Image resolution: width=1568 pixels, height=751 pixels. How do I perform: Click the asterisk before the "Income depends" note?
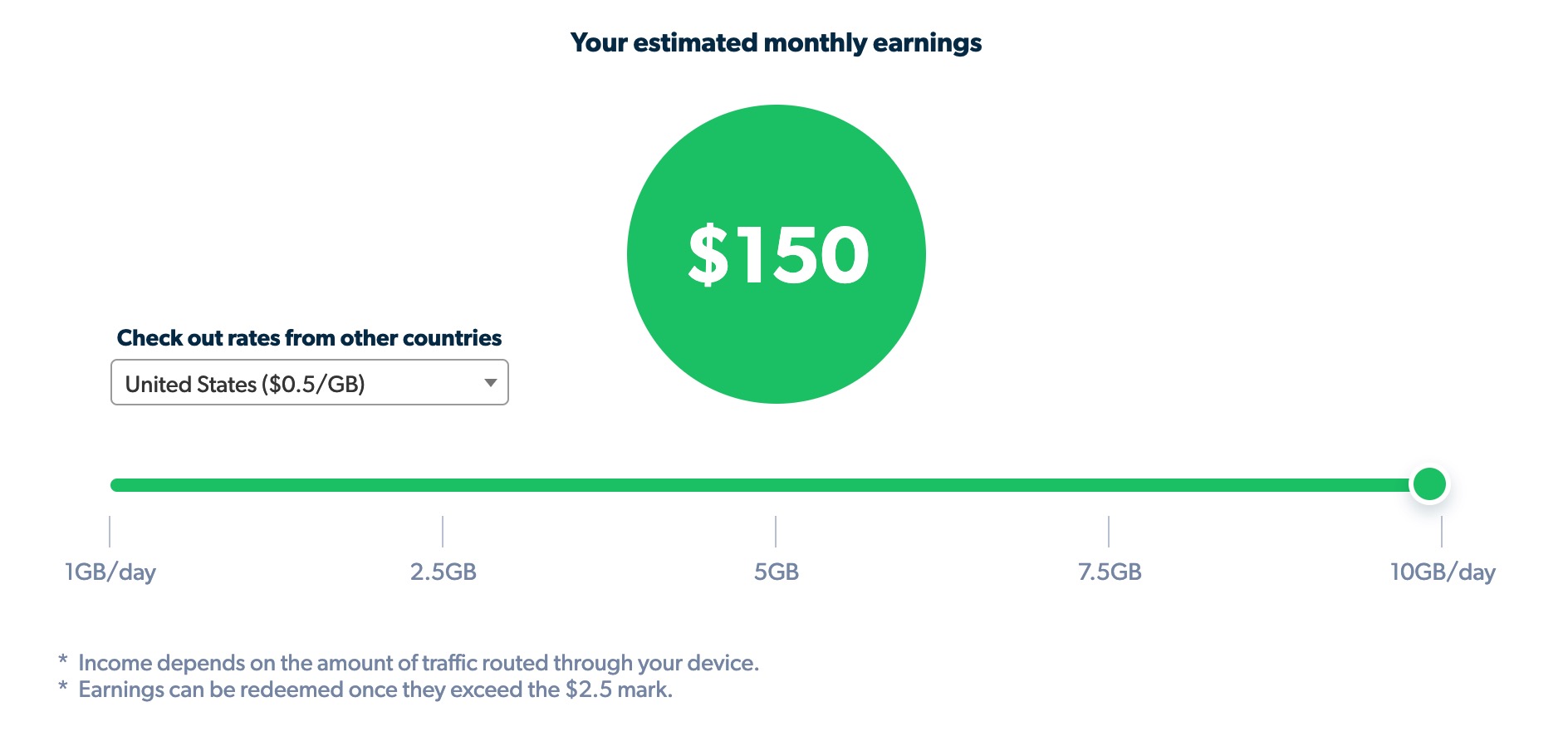click(x=63, y=661)
